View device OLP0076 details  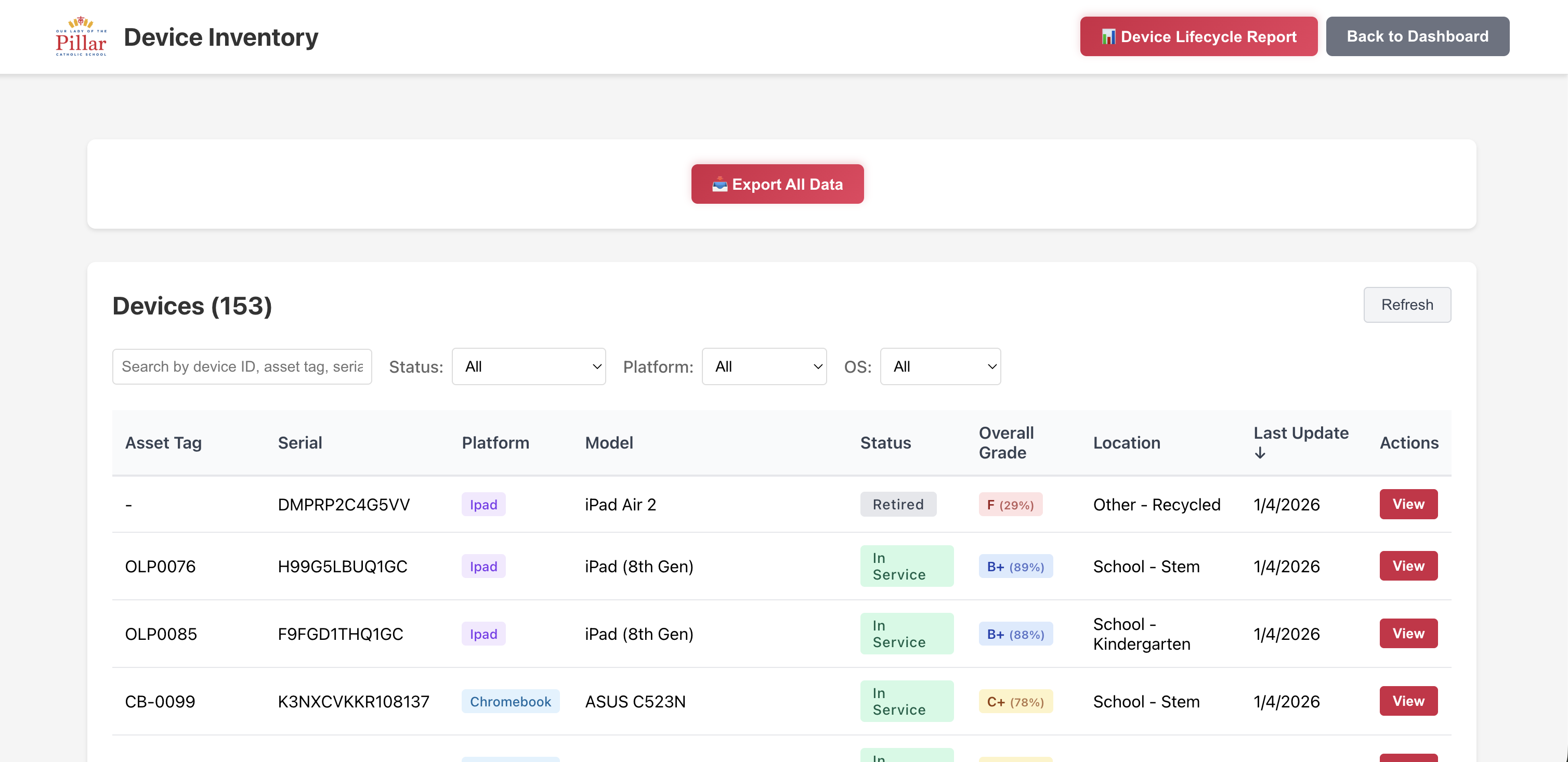[1408, 566]
